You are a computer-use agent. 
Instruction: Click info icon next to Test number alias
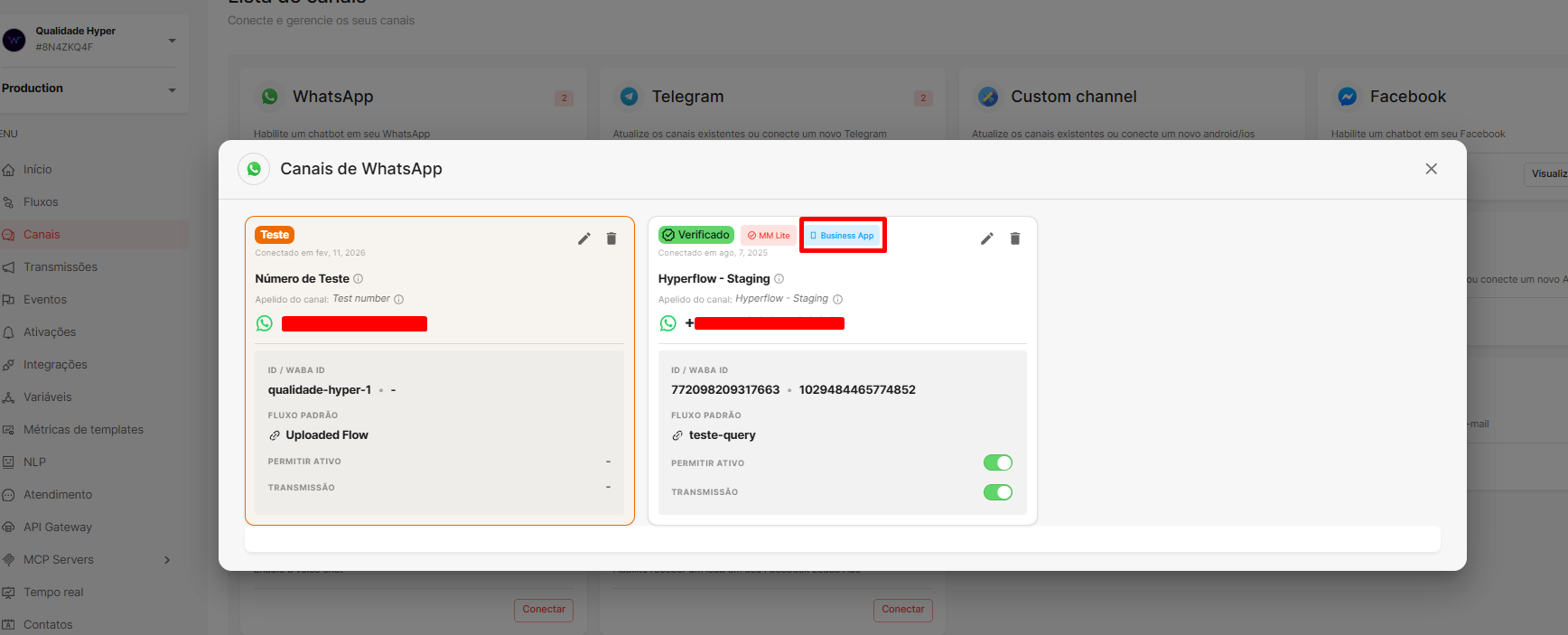point(399,299)
